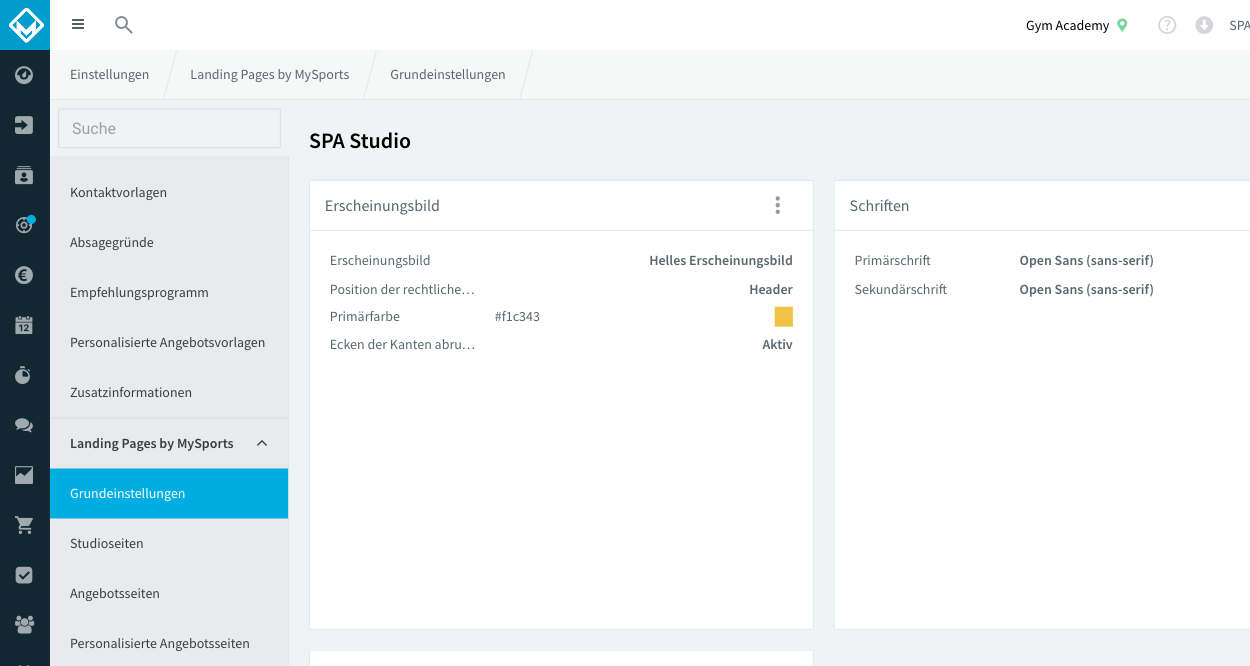Collapse the Landing Pages by MySports section
This screenshot has width=1250, height=666.
click(262, 443)
